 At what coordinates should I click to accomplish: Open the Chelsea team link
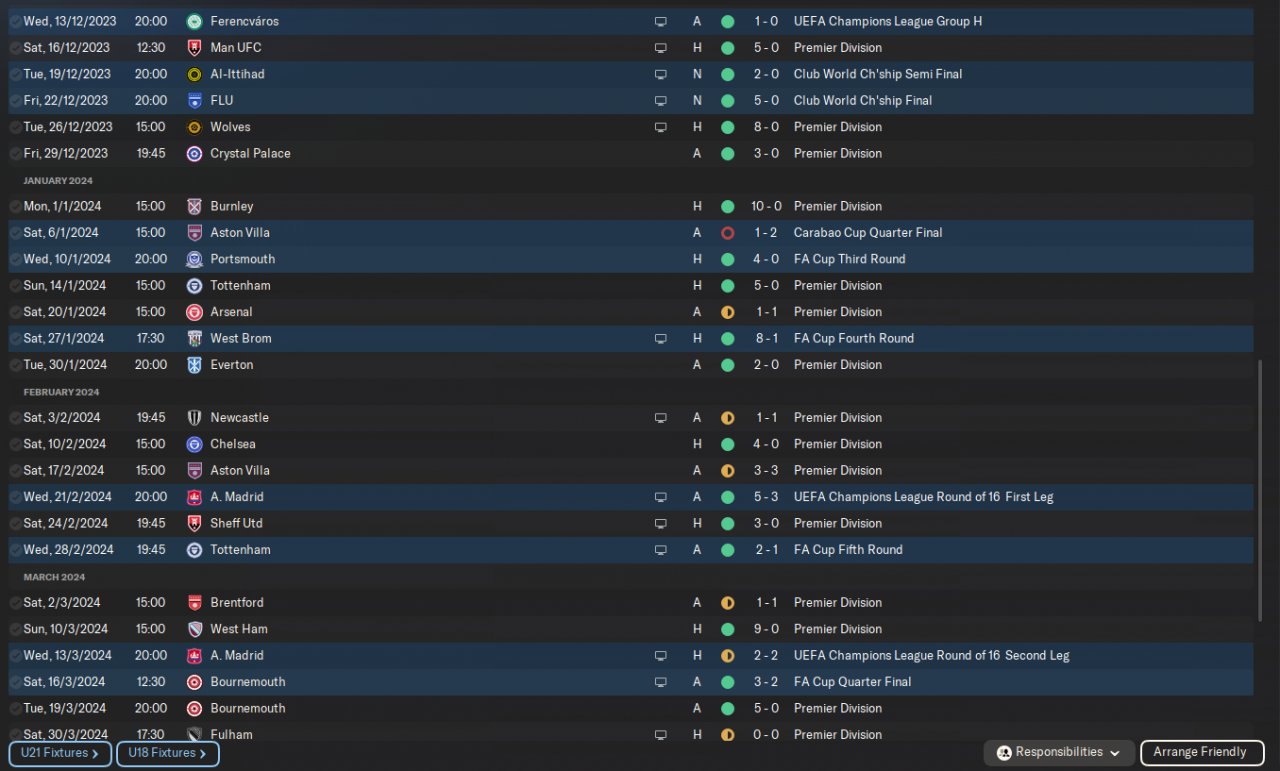[233, 444]
